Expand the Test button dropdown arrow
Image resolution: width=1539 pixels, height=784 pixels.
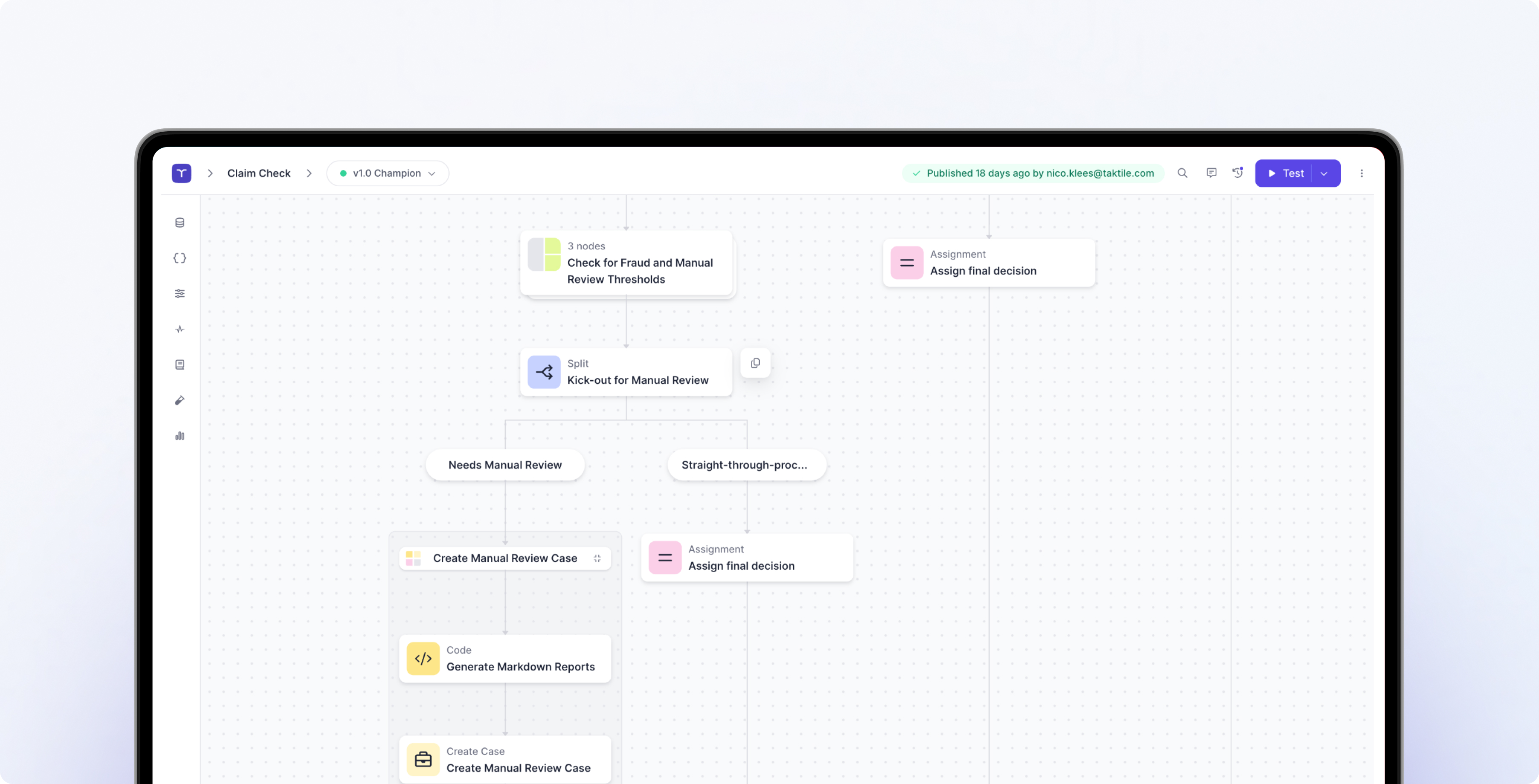point(1325,174)
